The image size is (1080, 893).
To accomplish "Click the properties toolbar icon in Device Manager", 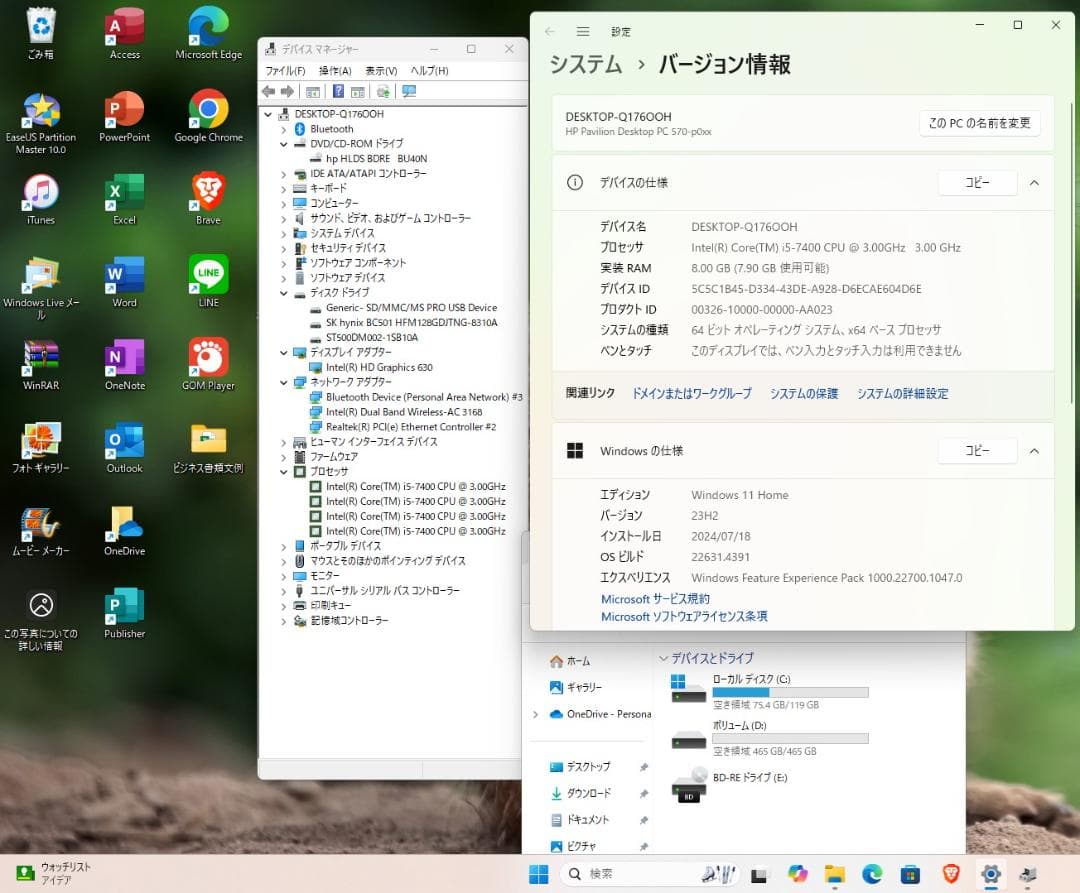I will click(x=357, y=91).
